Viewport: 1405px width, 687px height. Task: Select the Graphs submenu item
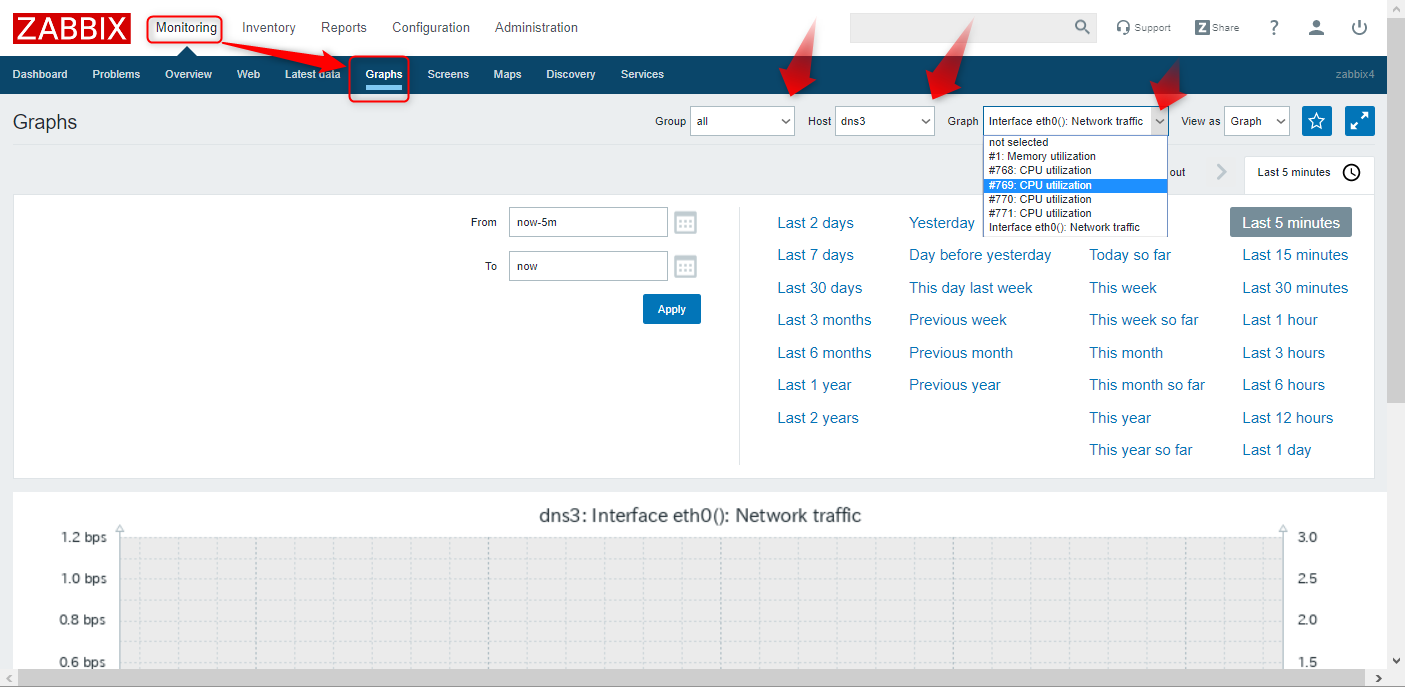point(384,74)
